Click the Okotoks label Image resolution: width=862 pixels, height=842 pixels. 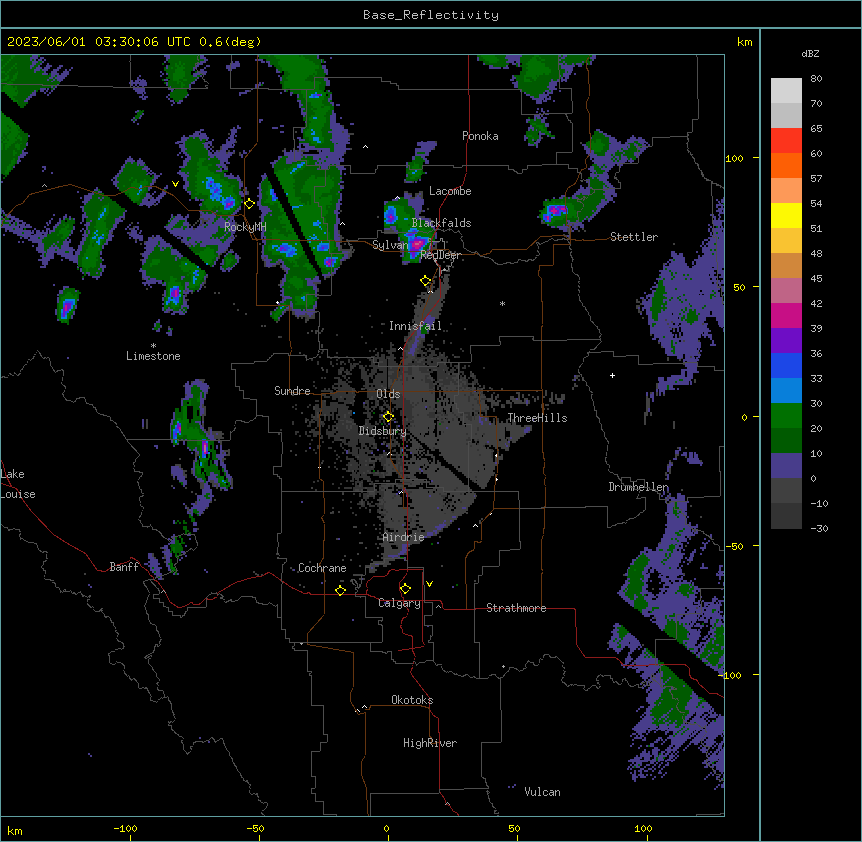[412, 700]
